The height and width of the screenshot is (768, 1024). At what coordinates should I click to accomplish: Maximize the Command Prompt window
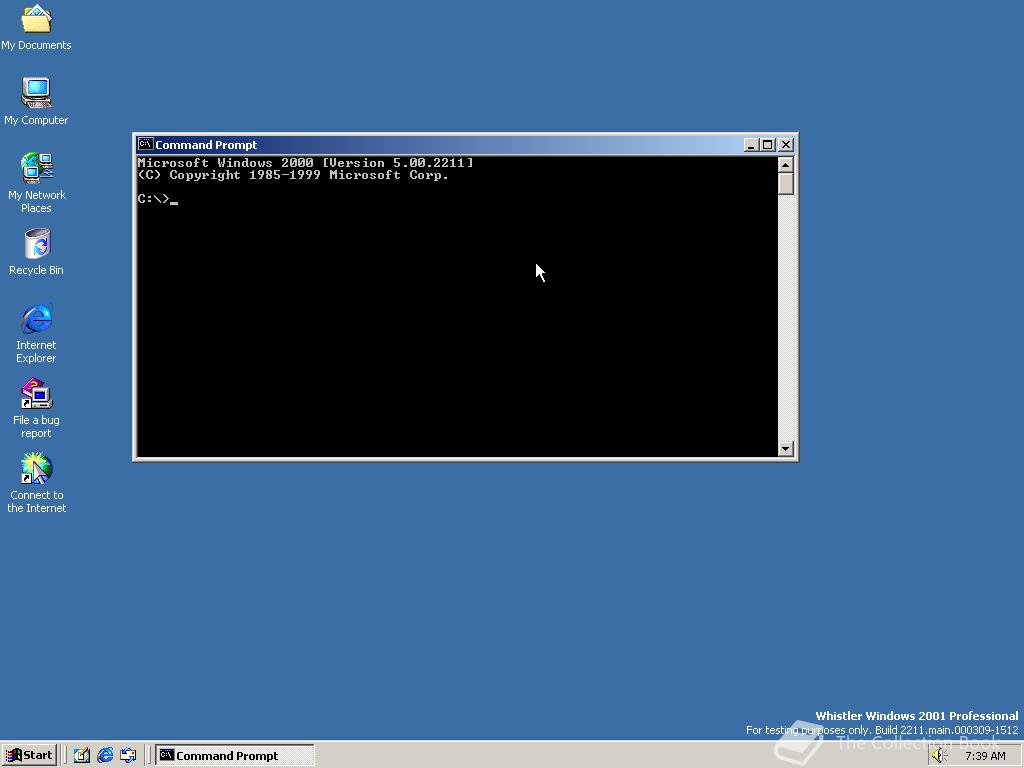click(x=768, y=145)
